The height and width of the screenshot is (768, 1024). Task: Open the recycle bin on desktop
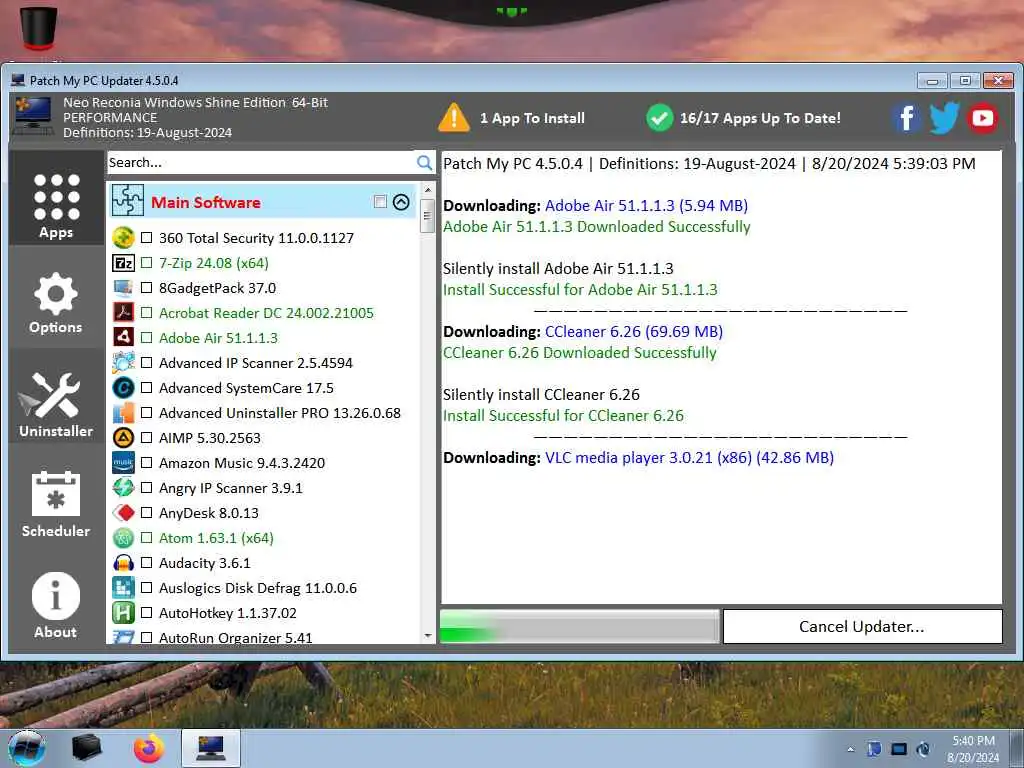(x=39, y=27)
